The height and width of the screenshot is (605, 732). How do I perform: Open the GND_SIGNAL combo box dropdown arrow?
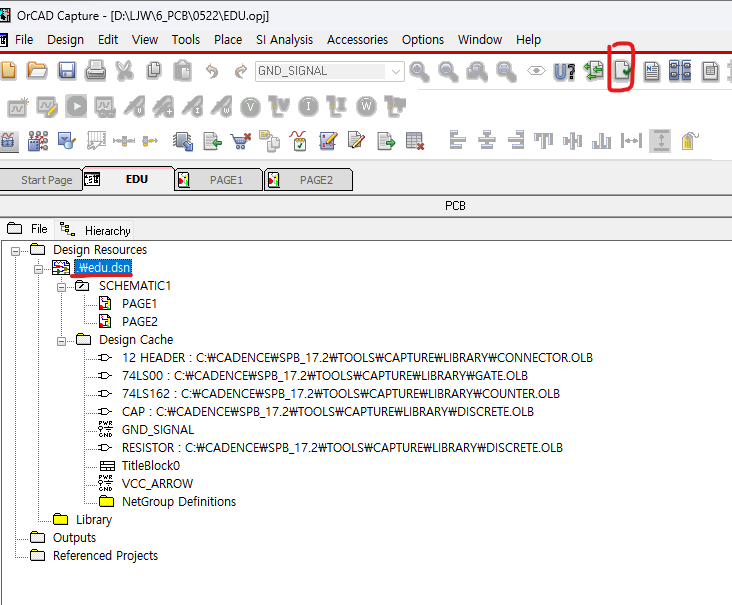[396, 71]
